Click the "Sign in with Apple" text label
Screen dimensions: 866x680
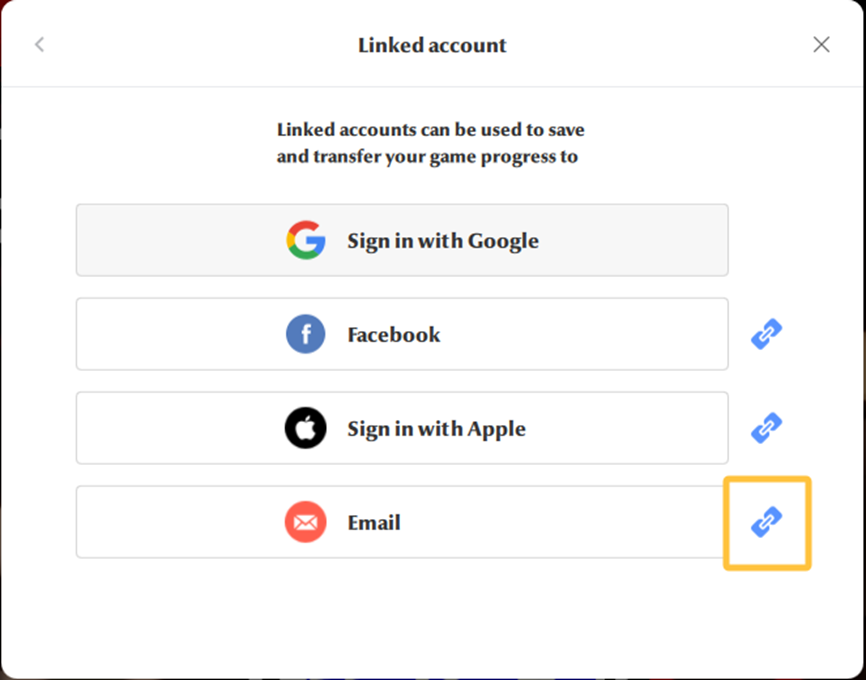click(x=436, y=429)
